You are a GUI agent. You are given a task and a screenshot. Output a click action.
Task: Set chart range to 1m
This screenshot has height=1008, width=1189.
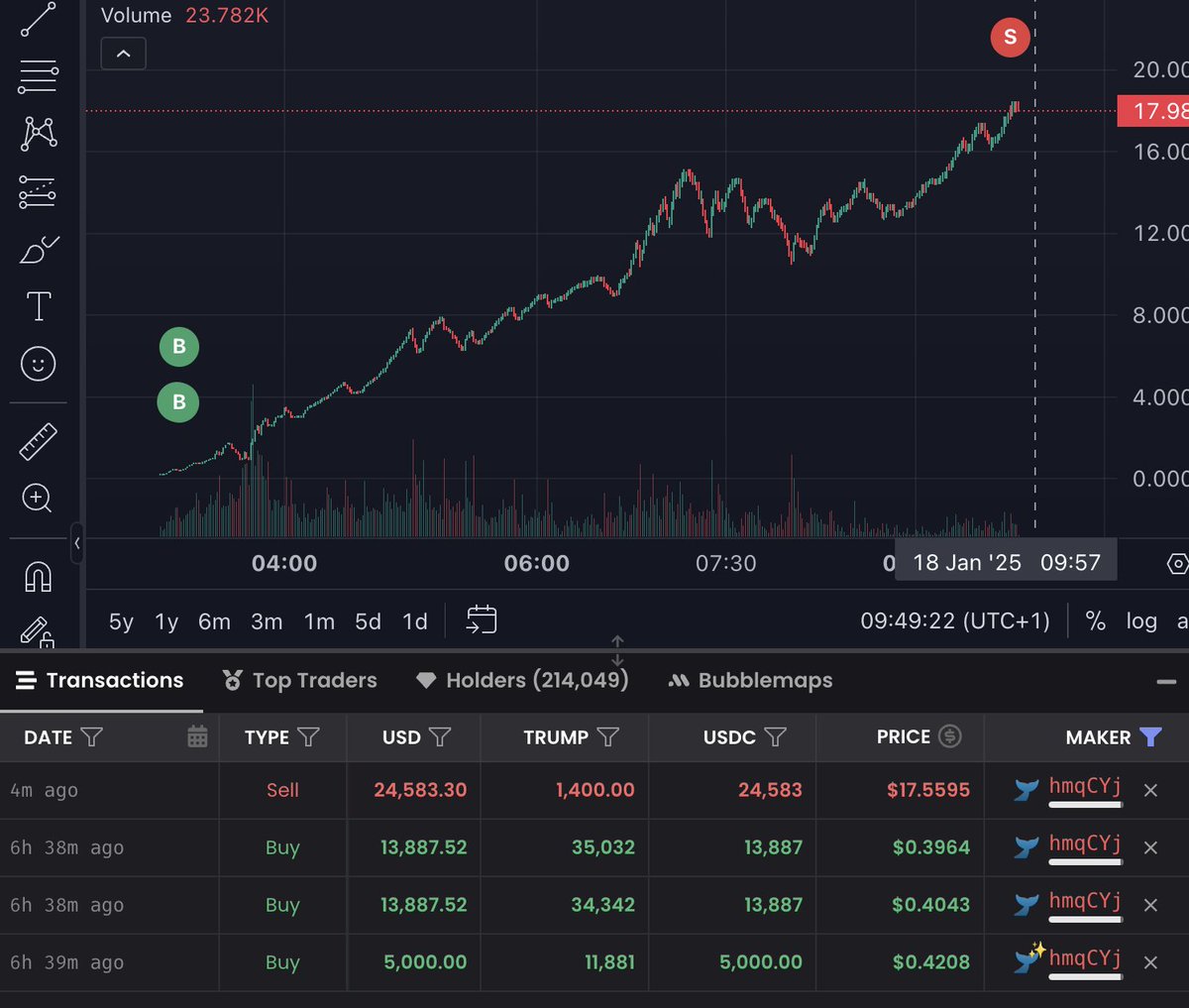click(319, 621)
